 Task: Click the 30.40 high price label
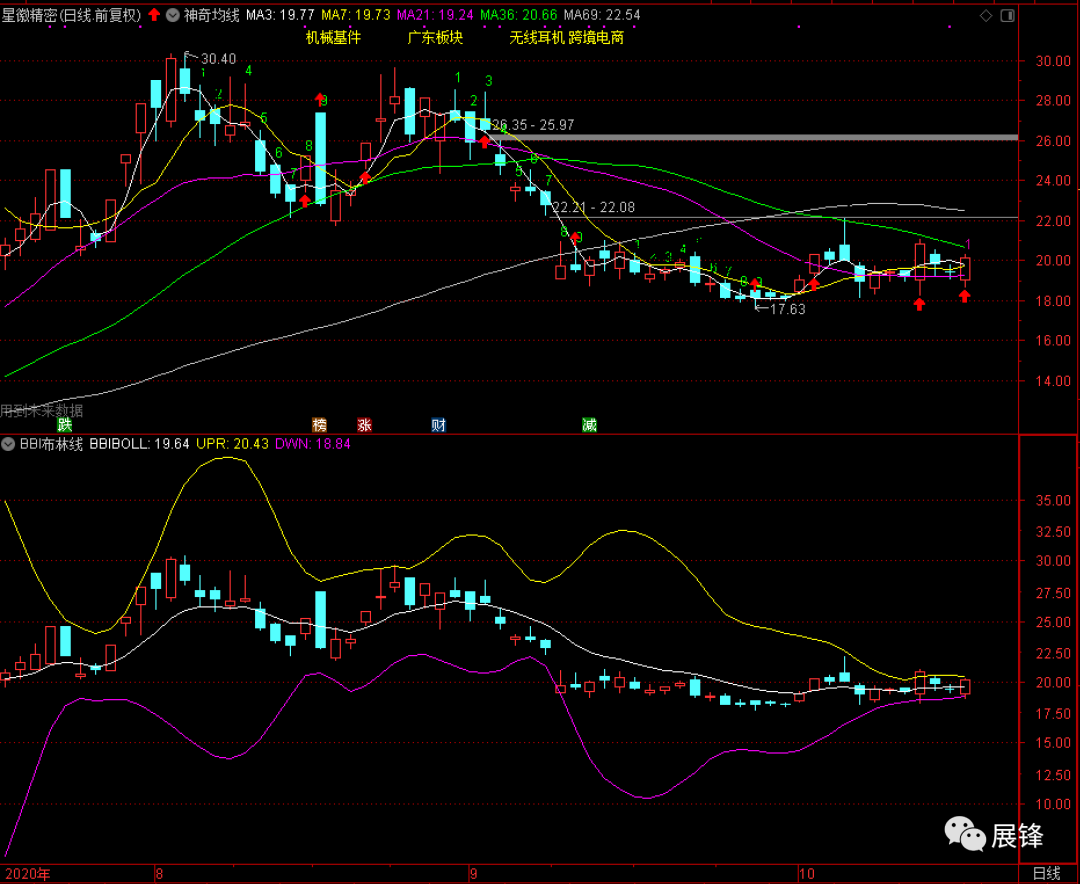[218, 59]
